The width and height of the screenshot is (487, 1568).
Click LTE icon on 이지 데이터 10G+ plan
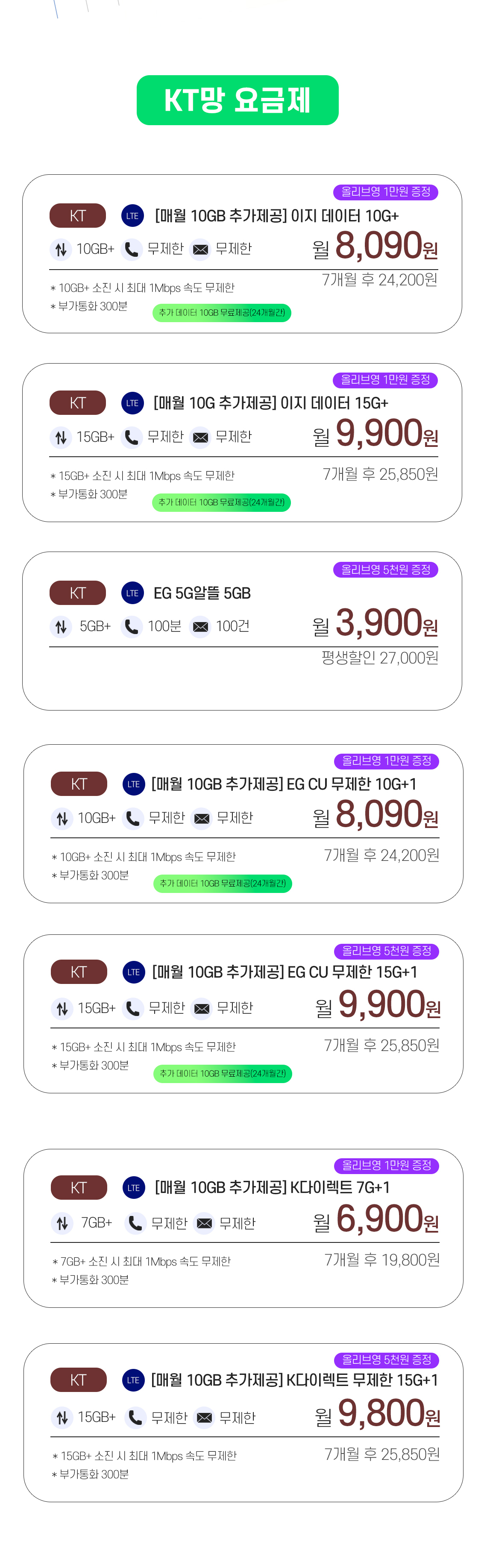click(x=132, y=215)
